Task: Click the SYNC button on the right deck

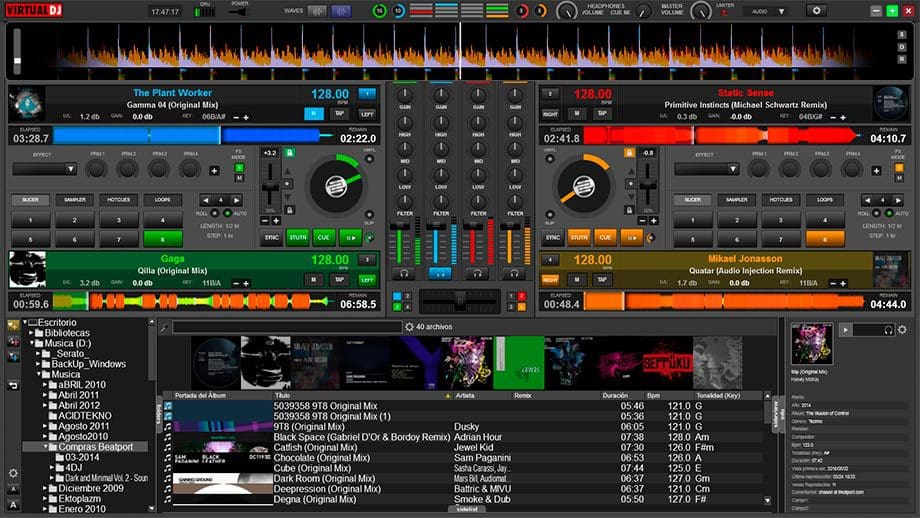Action: click(x=553, y=238)
